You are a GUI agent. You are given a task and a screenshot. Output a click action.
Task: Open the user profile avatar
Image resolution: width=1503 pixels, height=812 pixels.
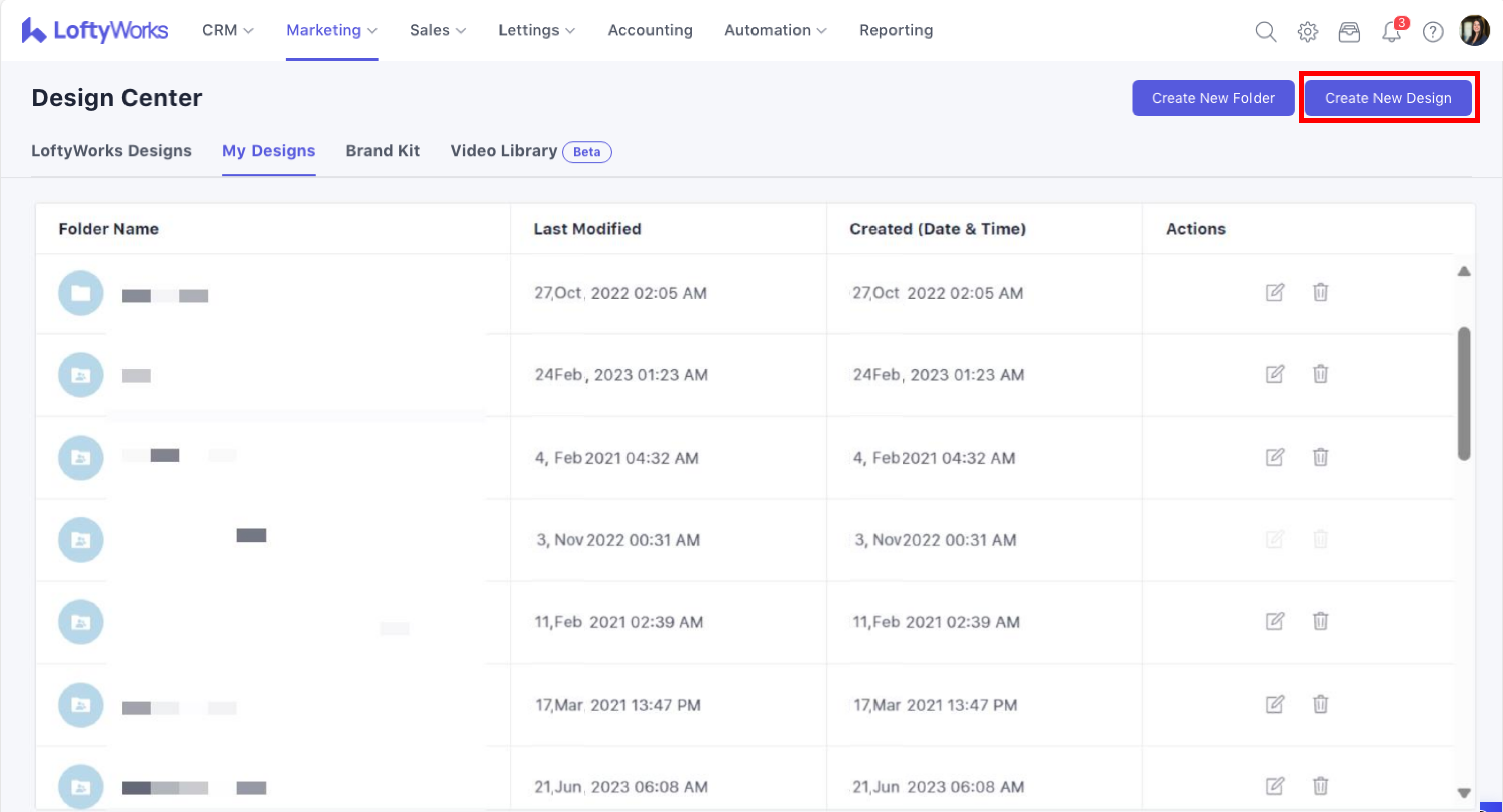[x=1474, y=30]
